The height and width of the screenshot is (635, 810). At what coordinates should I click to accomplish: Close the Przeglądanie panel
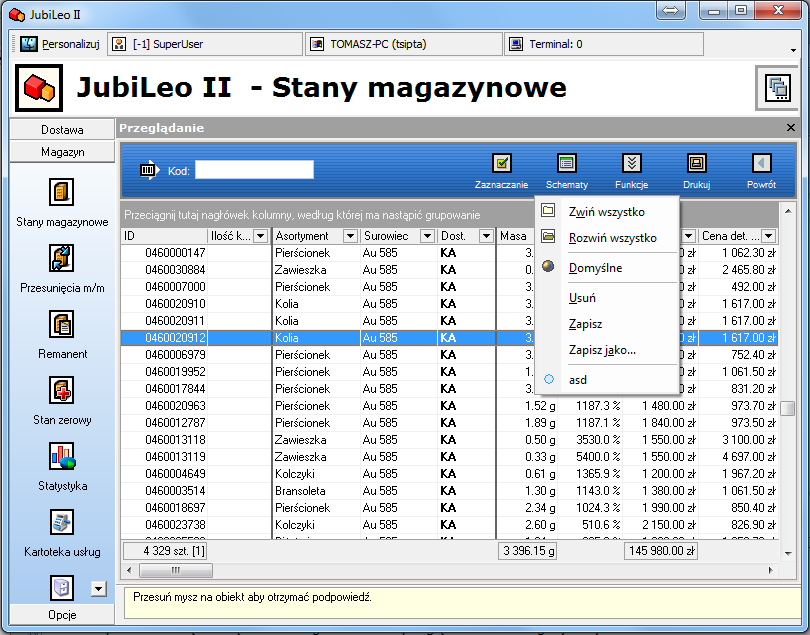tap(790, 128)
